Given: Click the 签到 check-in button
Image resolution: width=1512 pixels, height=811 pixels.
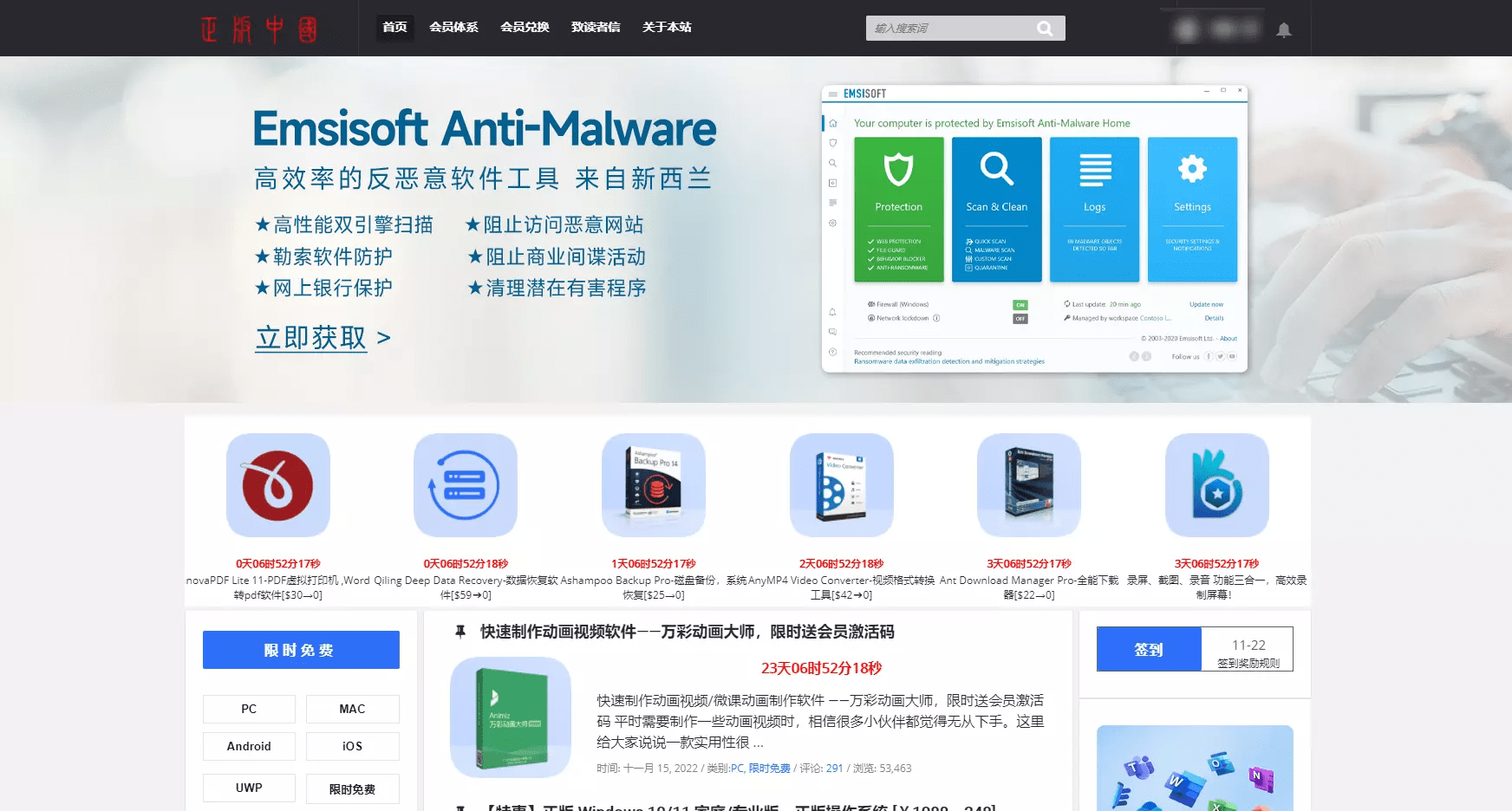Looking at the screenshot, I should 1149,649.
